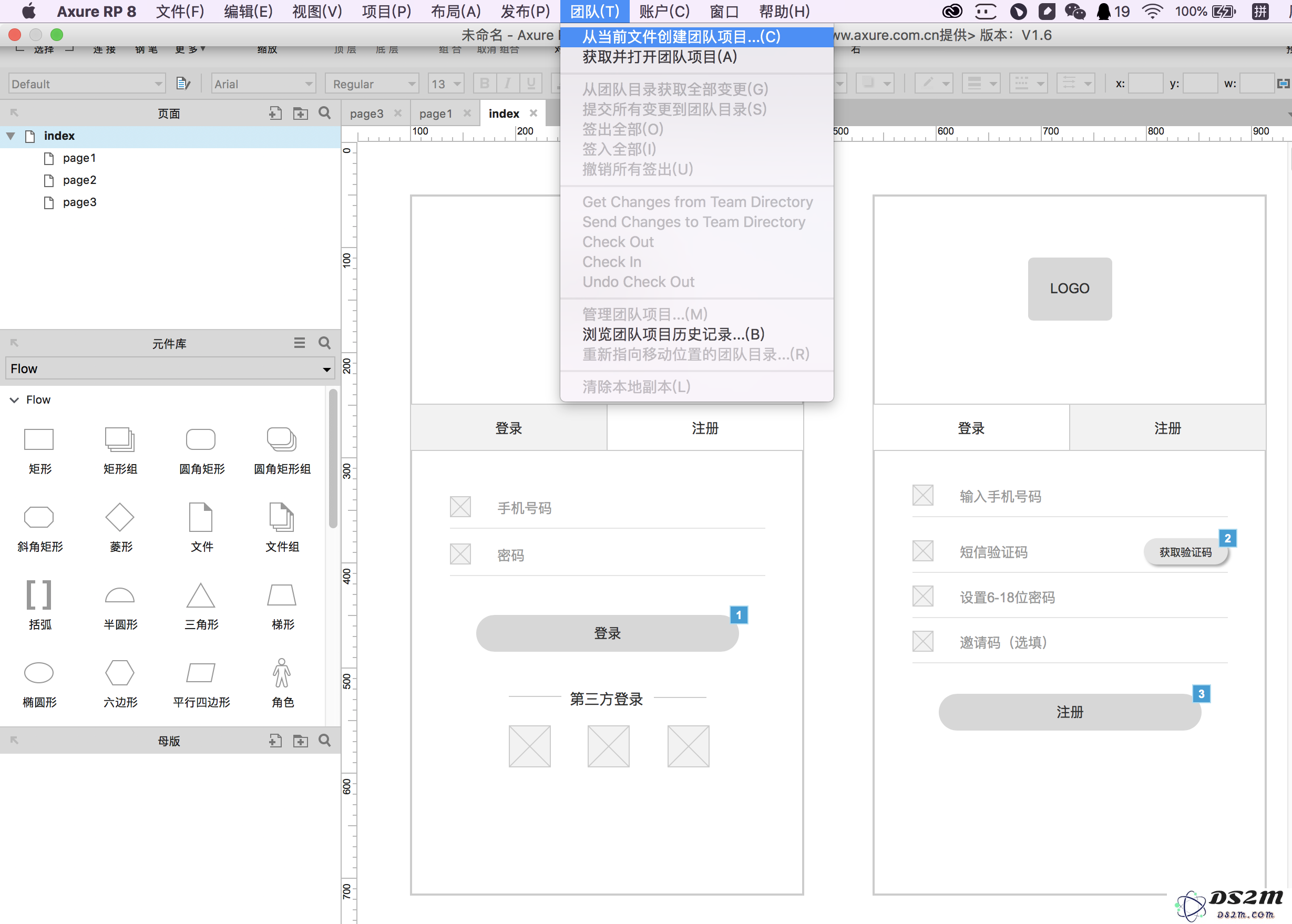The image size is (1292, 924).
Task: Select the 平行四边形 parallelogram shape
Action: point(201,673)
